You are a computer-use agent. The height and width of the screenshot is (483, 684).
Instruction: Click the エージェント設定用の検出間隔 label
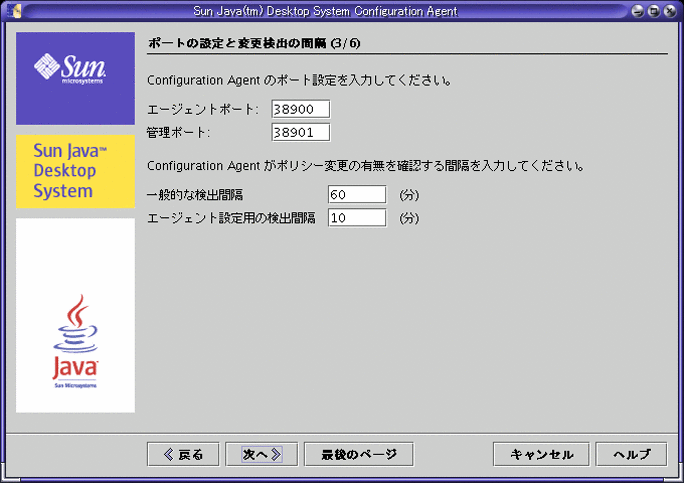point(231,218)
